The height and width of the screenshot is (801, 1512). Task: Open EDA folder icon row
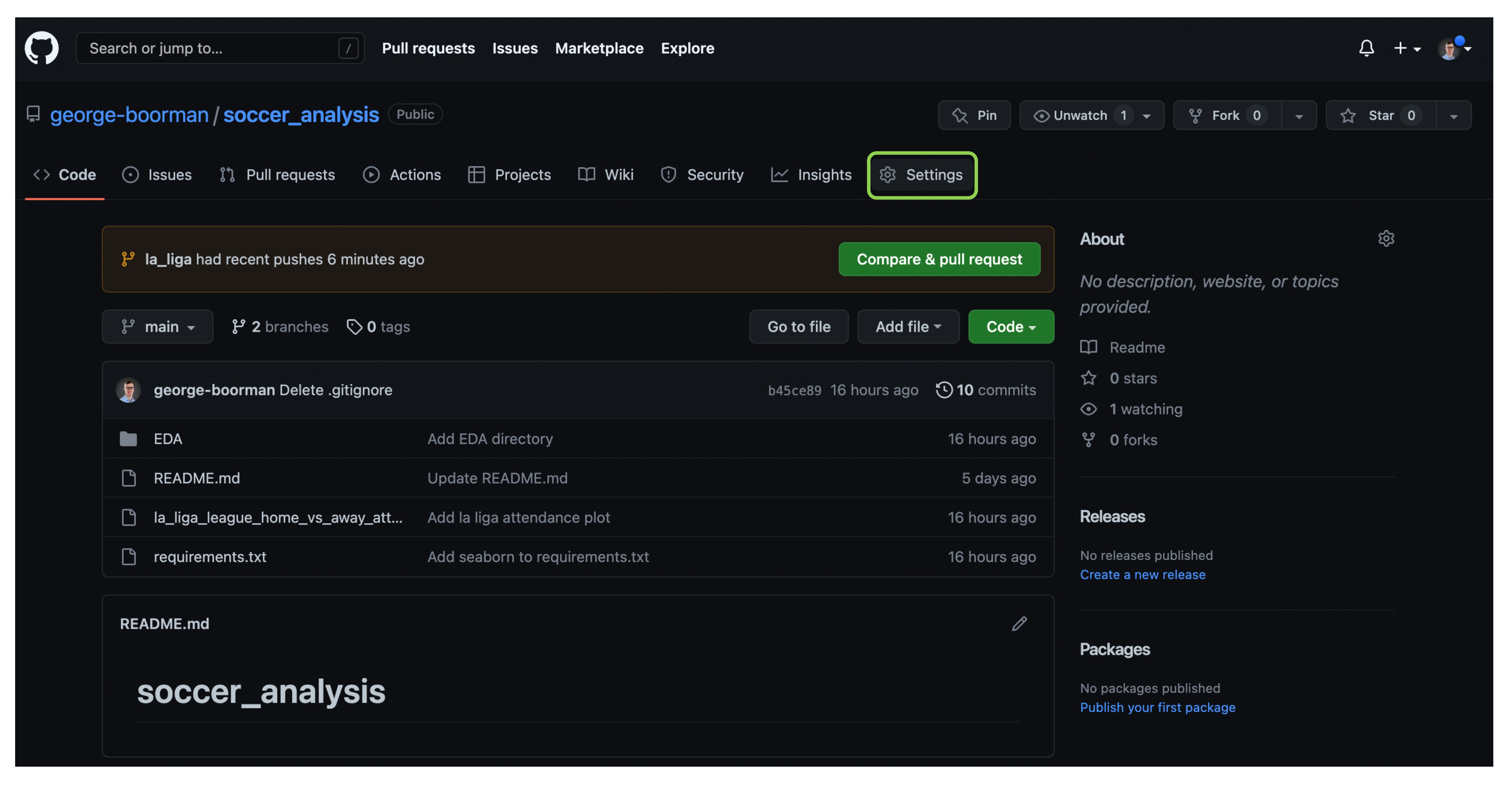pyautogui.click(x=129, y=439)
